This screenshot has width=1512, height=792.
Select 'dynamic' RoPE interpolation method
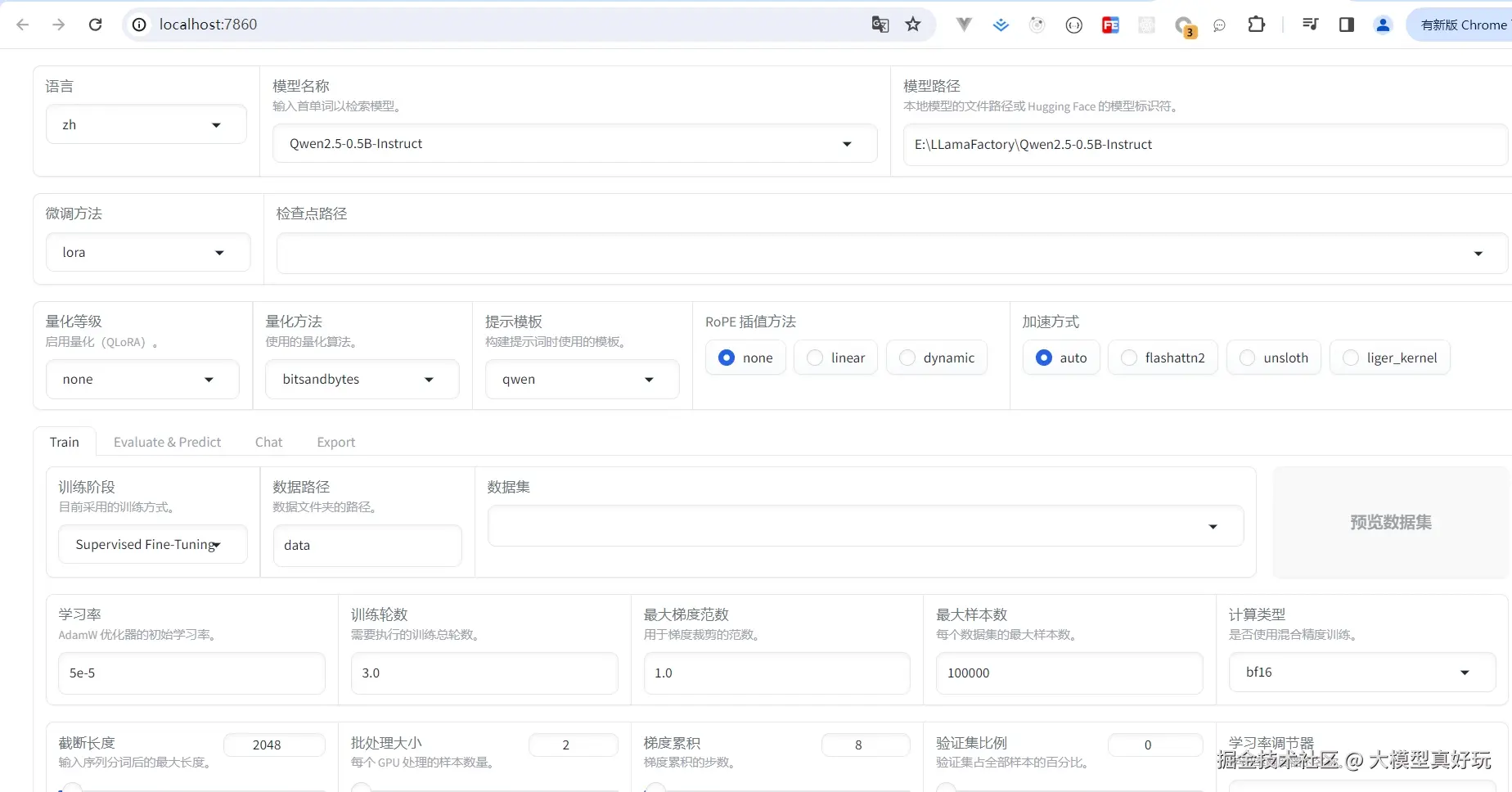[x=937, y=358]
